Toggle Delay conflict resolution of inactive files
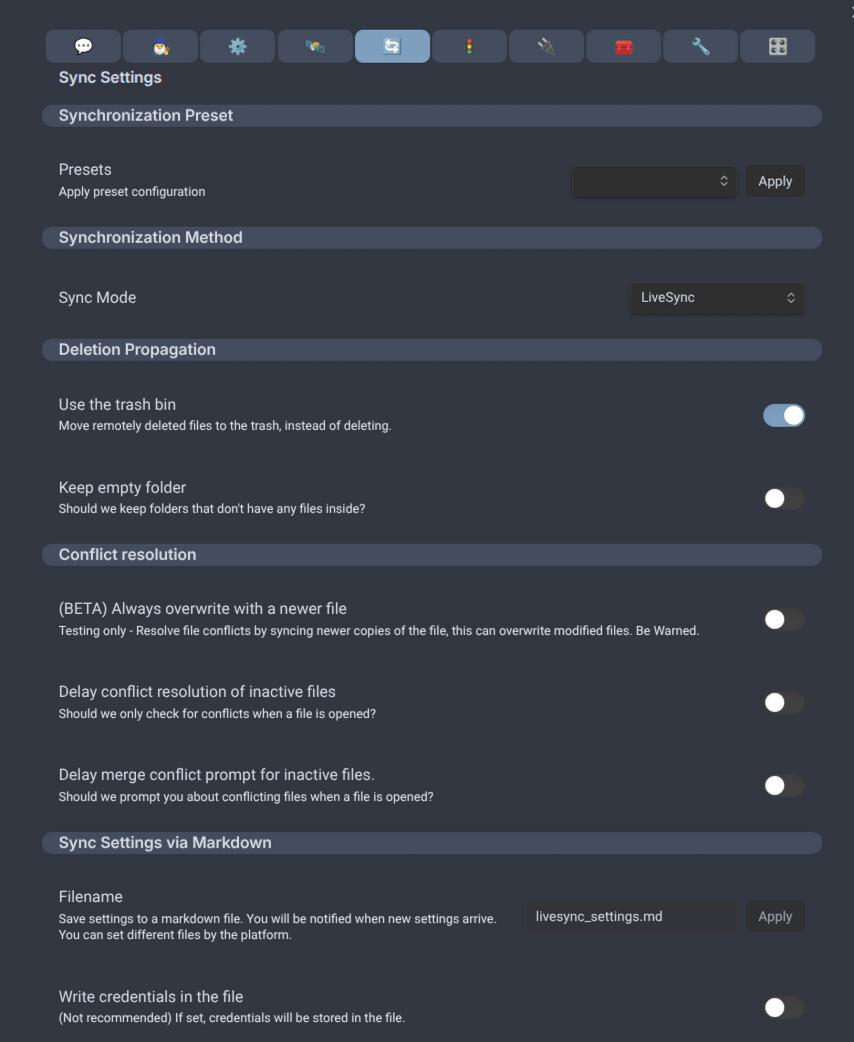This screenshot has width=854, height=1042. tap(784, 703)
